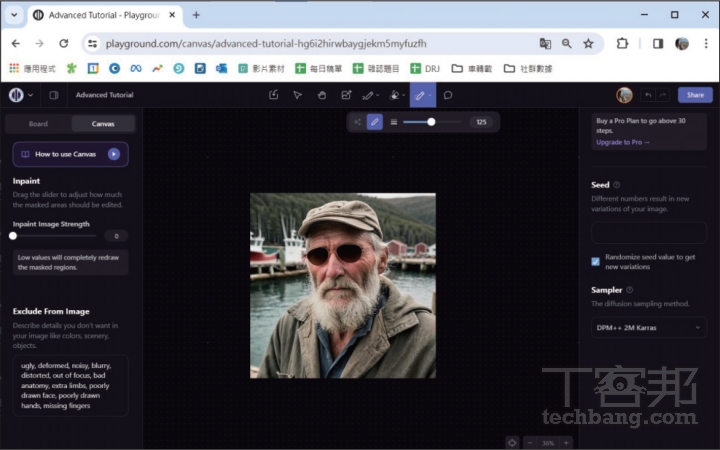This screenshot has height=450, width=720.
Task: Expand the inpaint mask tool options arrow
Action: tap(430, 95)
